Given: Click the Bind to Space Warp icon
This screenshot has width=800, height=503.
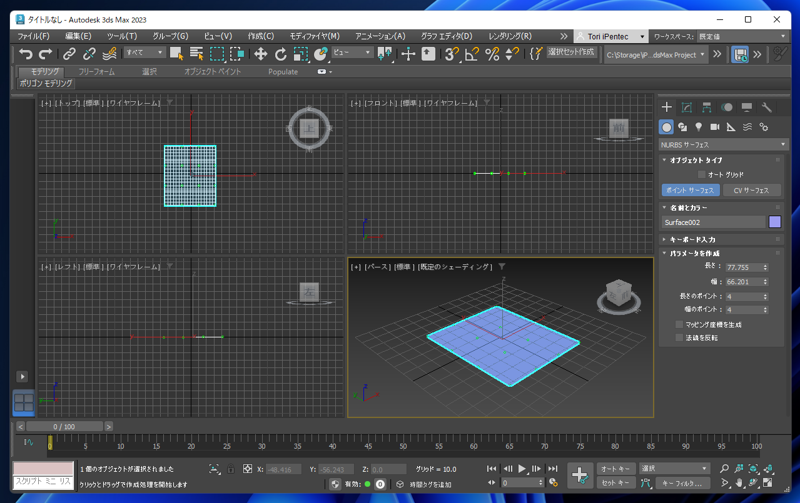Looking at the screenshot, I should click(109, 54).
